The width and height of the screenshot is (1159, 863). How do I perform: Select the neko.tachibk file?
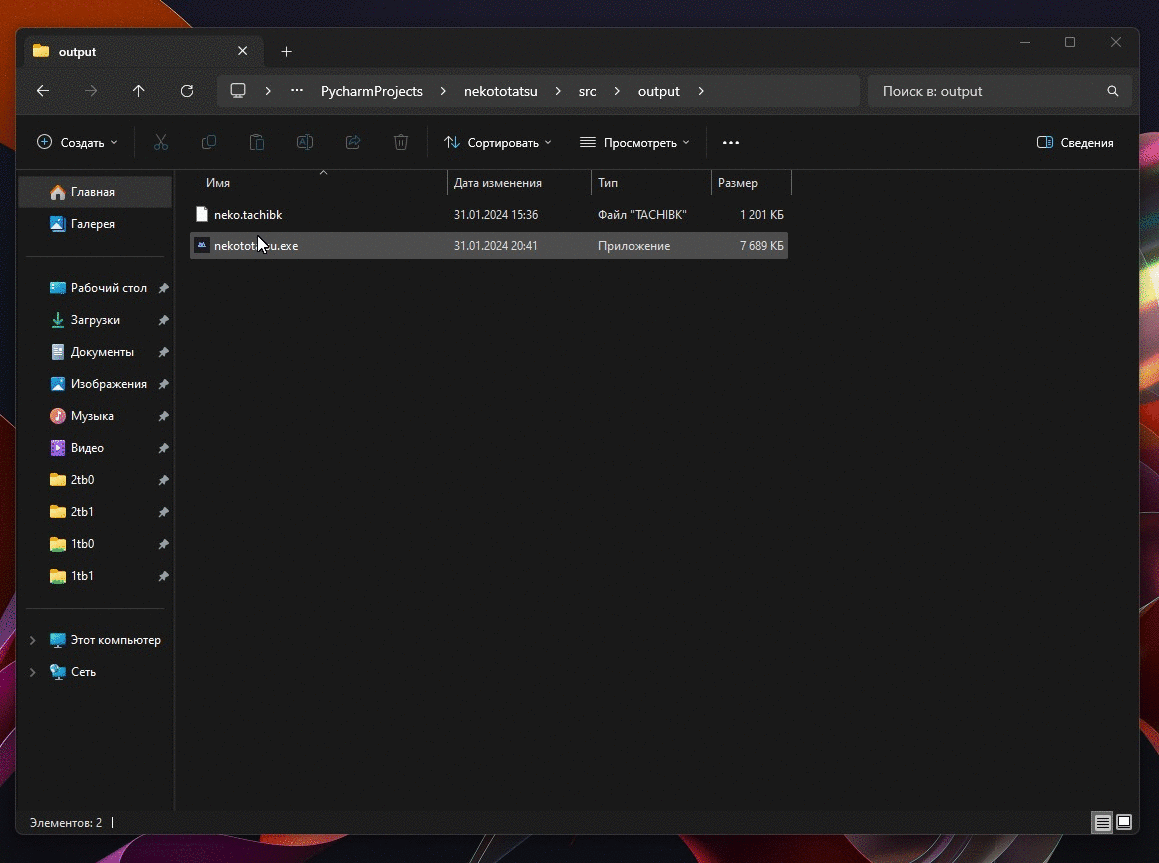[489, 214]
